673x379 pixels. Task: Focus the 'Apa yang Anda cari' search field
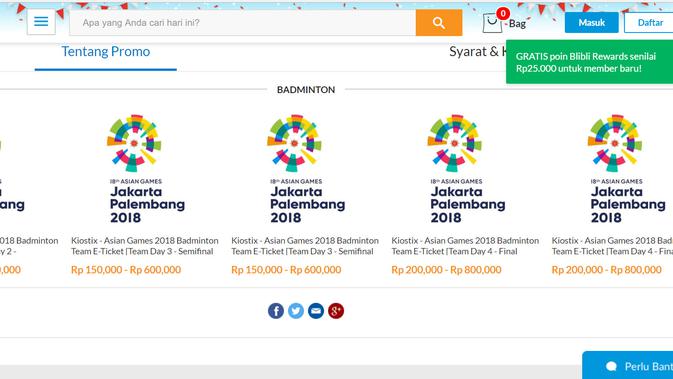tap(243, 23)
